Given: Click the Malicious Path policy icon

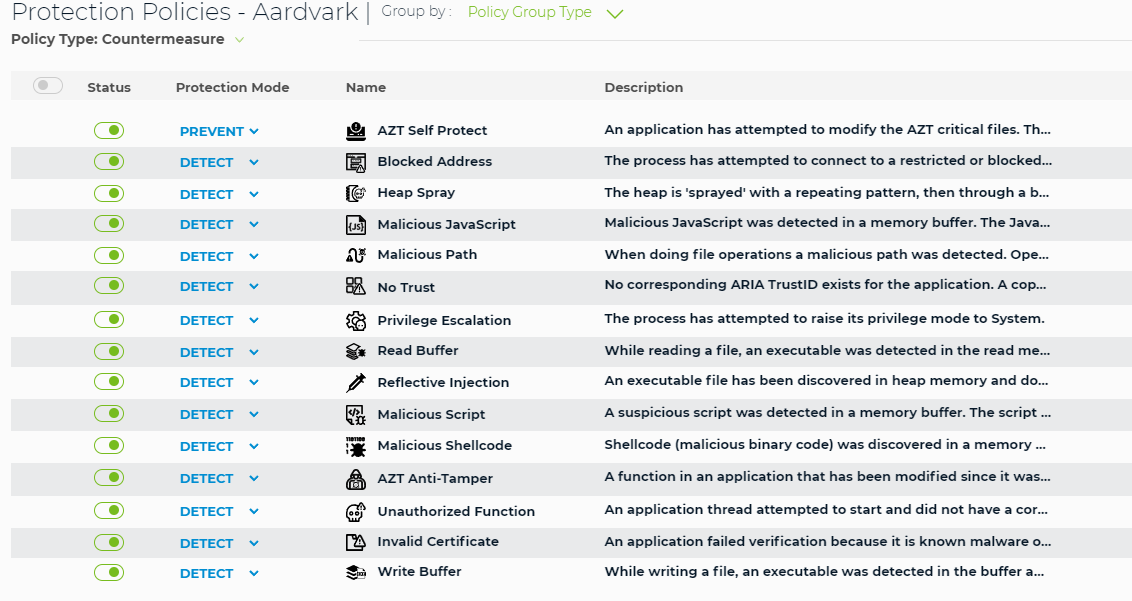Looking at the screenshot, I should 356,255.
